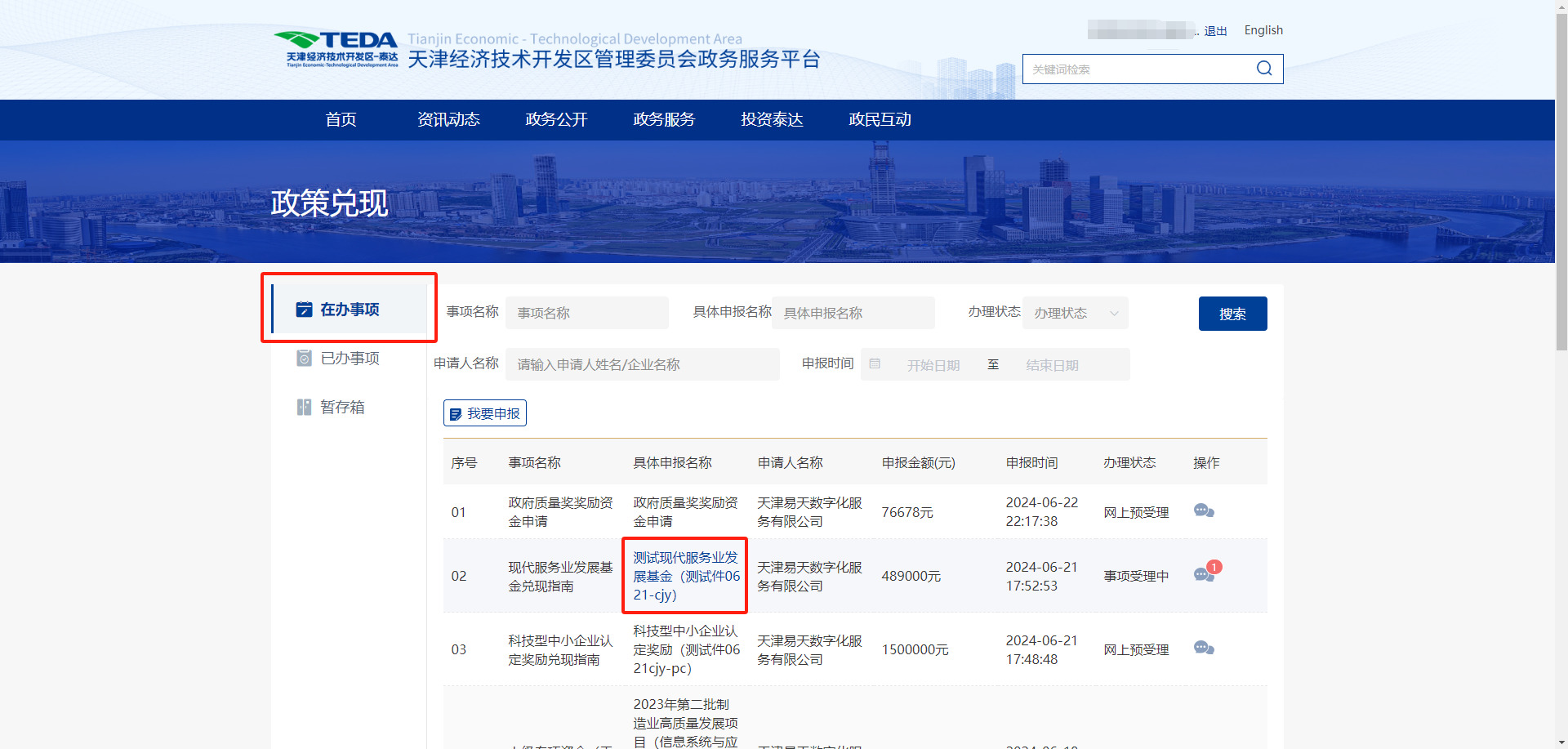The height and width of the screenshot is (749, 1568).
Task: Open the 办理状态 dropdown
Action: coord(1076,313)
